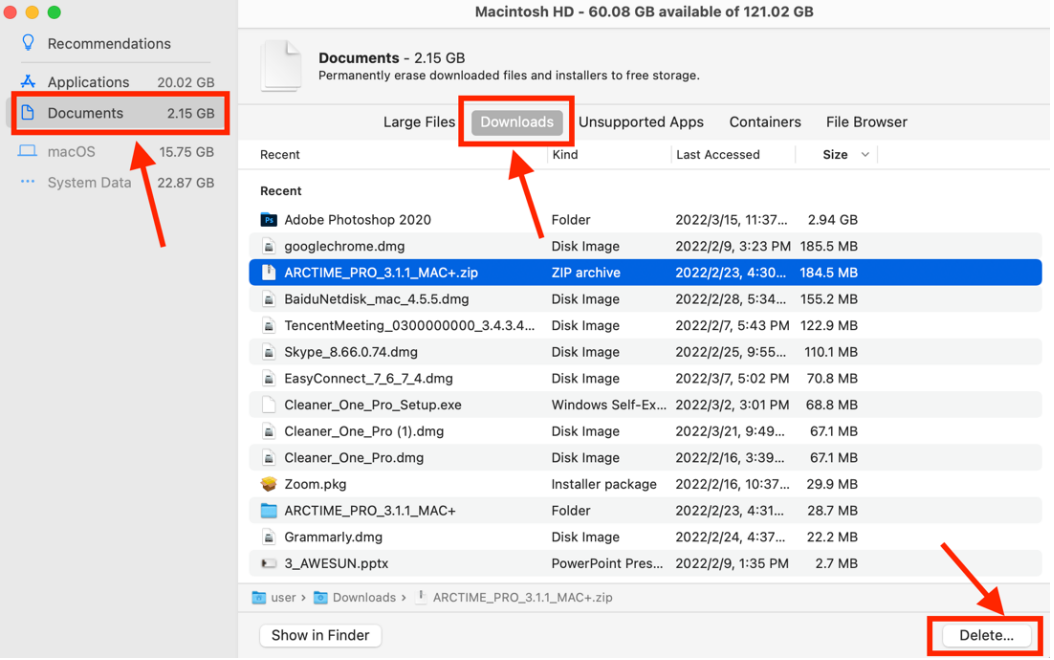1054x660 pixels.
Task: Click the googlechrome.dmg disk image icon
Action: click(268, 246)
